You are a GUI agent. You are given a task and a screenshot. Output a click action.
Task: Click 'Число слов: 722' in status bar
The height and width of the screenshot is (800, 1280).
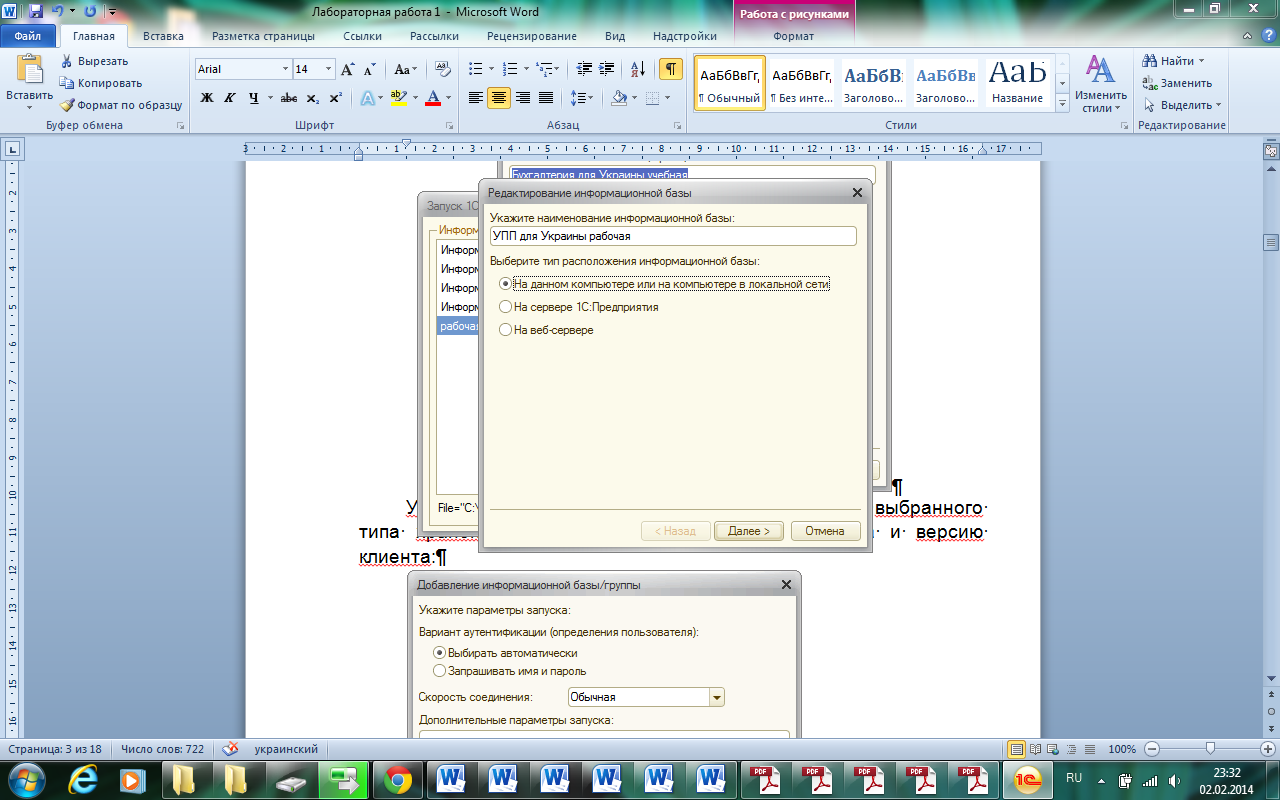pyautogui.click(x=161, y=749)
